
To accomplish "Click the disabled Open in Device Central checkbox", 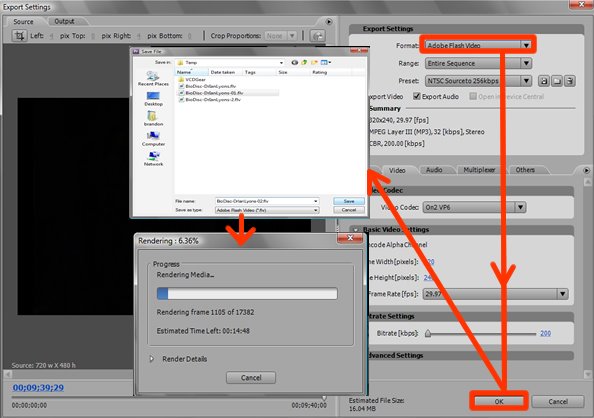I will tap(473, 96).
